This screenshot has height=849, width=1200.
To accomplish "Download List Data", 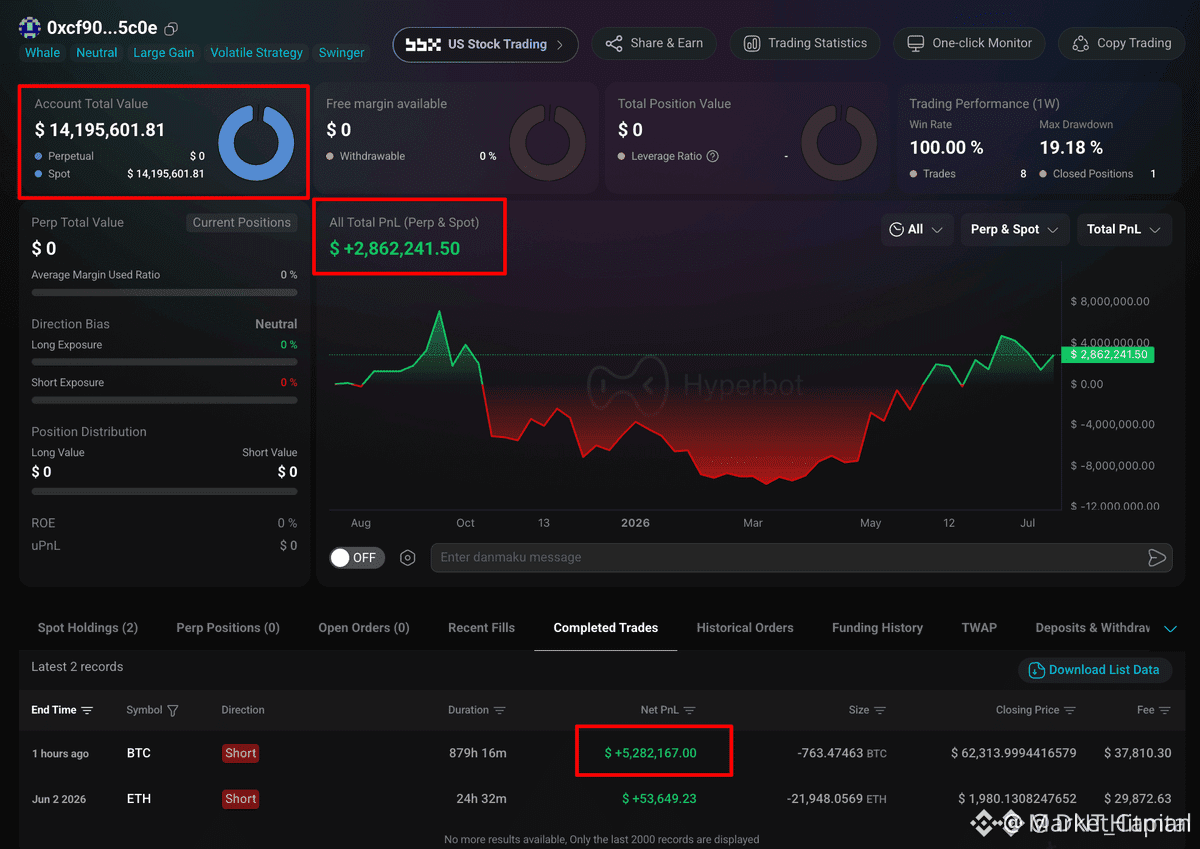I will coord(1095,670).
